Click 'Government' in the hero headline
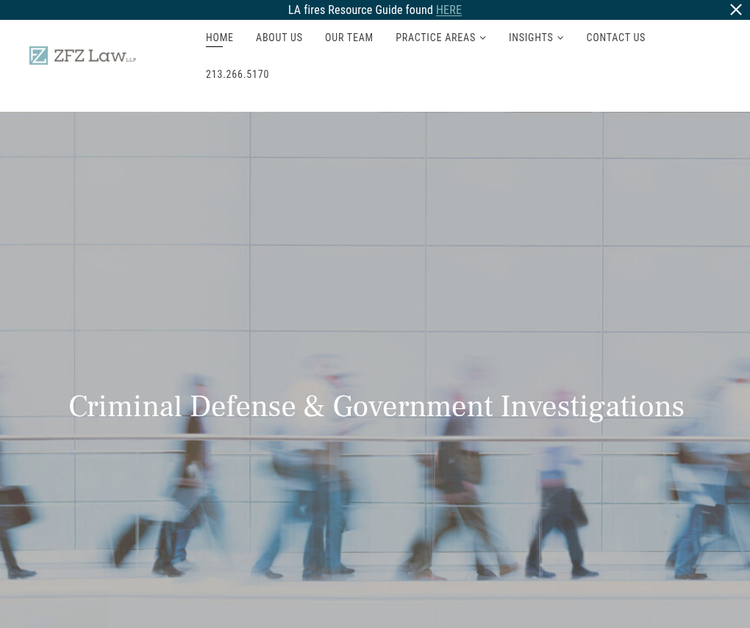The height and width of the screenshot is (628, 750). 412,407
